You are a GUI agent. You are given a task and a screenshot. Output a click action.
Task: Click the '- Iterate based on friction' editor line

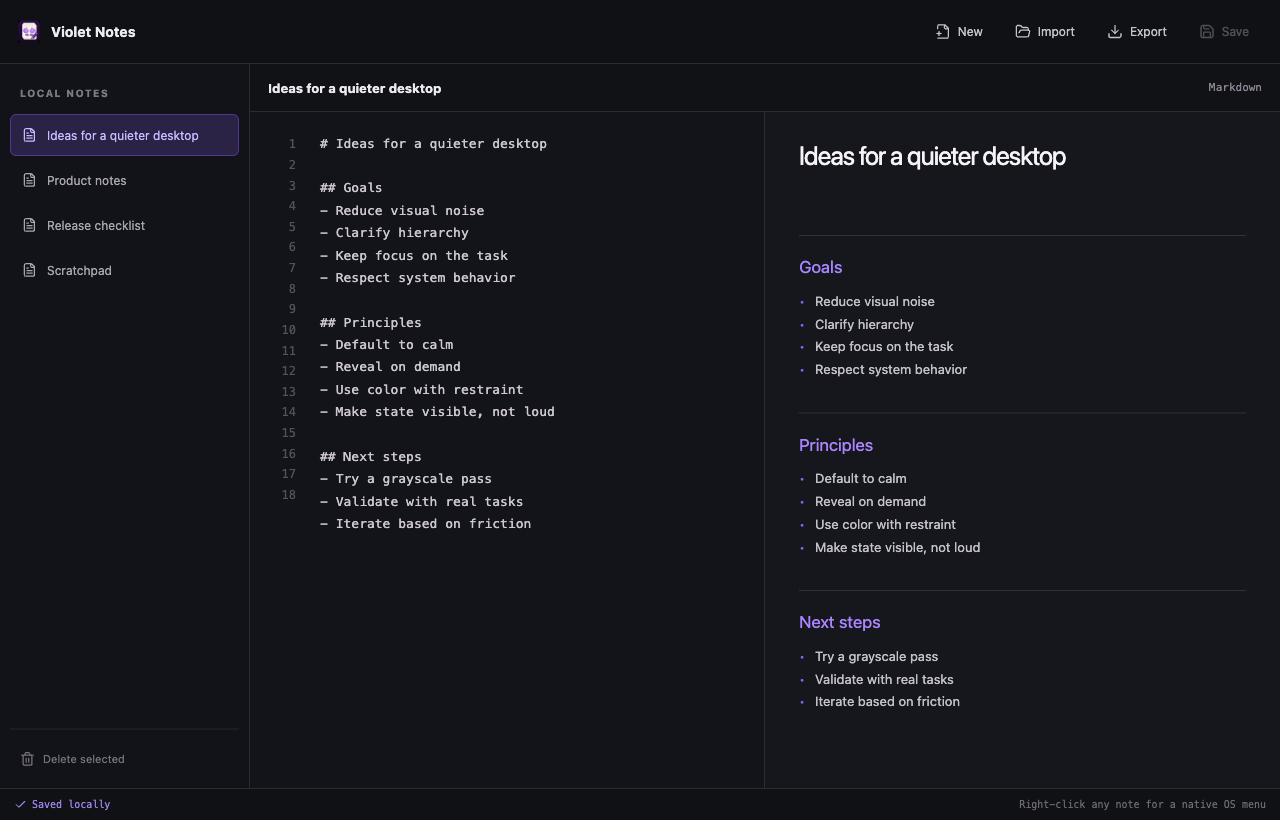point(425,523)
